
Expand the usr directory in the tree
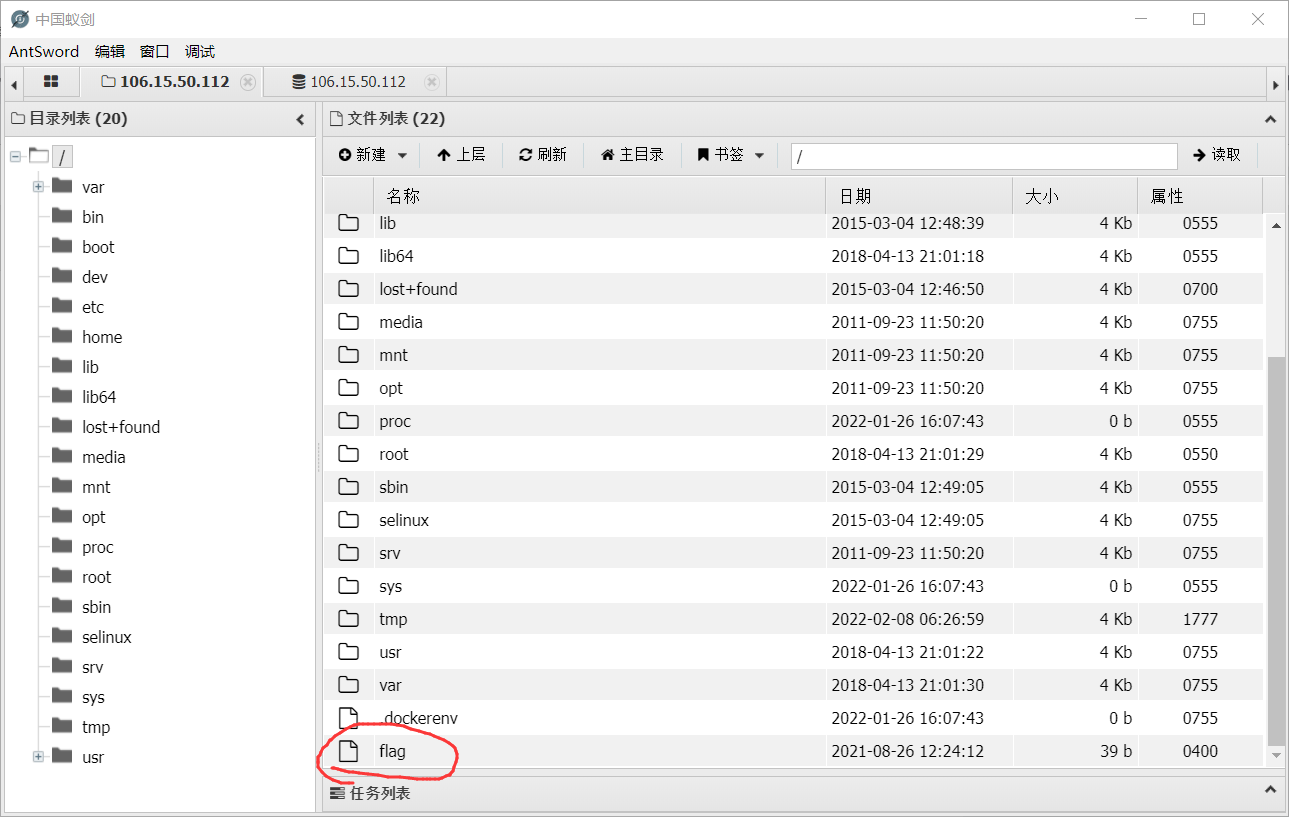click(37, 756)
